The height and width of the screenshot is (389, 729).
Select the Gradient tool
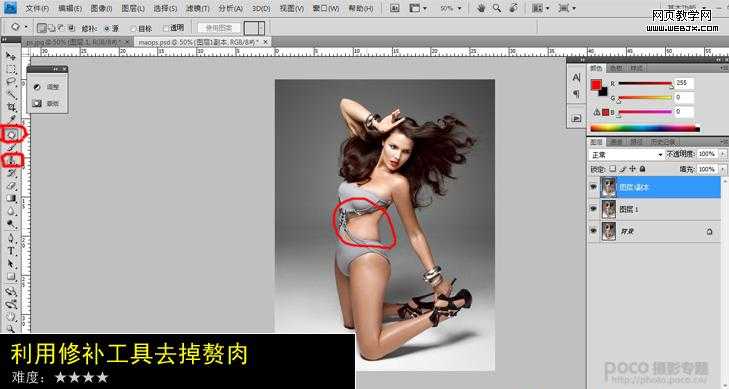pos(11,198)
